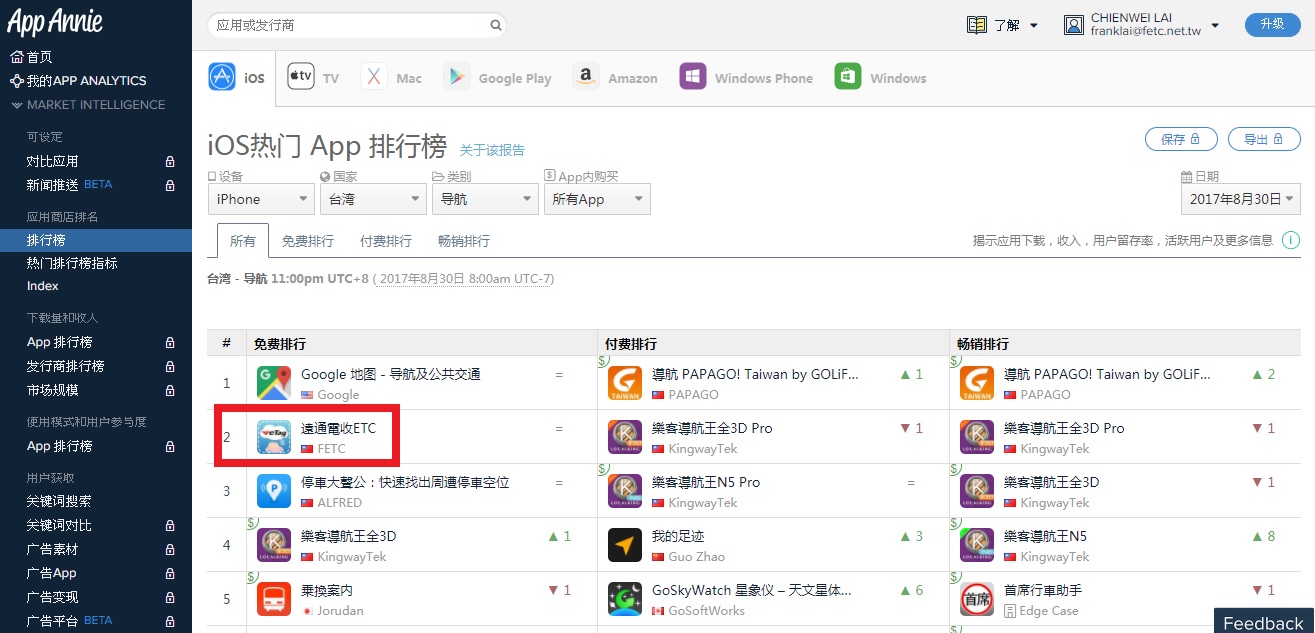The width and height of the screenshot is (1315, 633).
Task: Open the 设备 iPhone dropdown
Action: coord(260,199)
